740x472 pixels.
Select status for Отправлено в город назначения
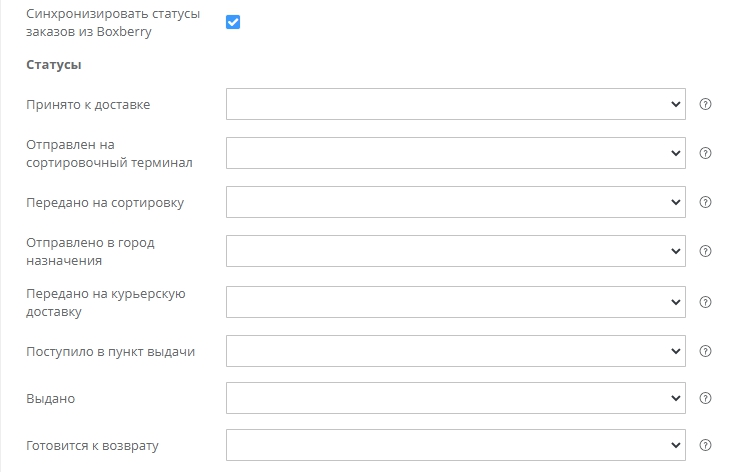point(455,251)
